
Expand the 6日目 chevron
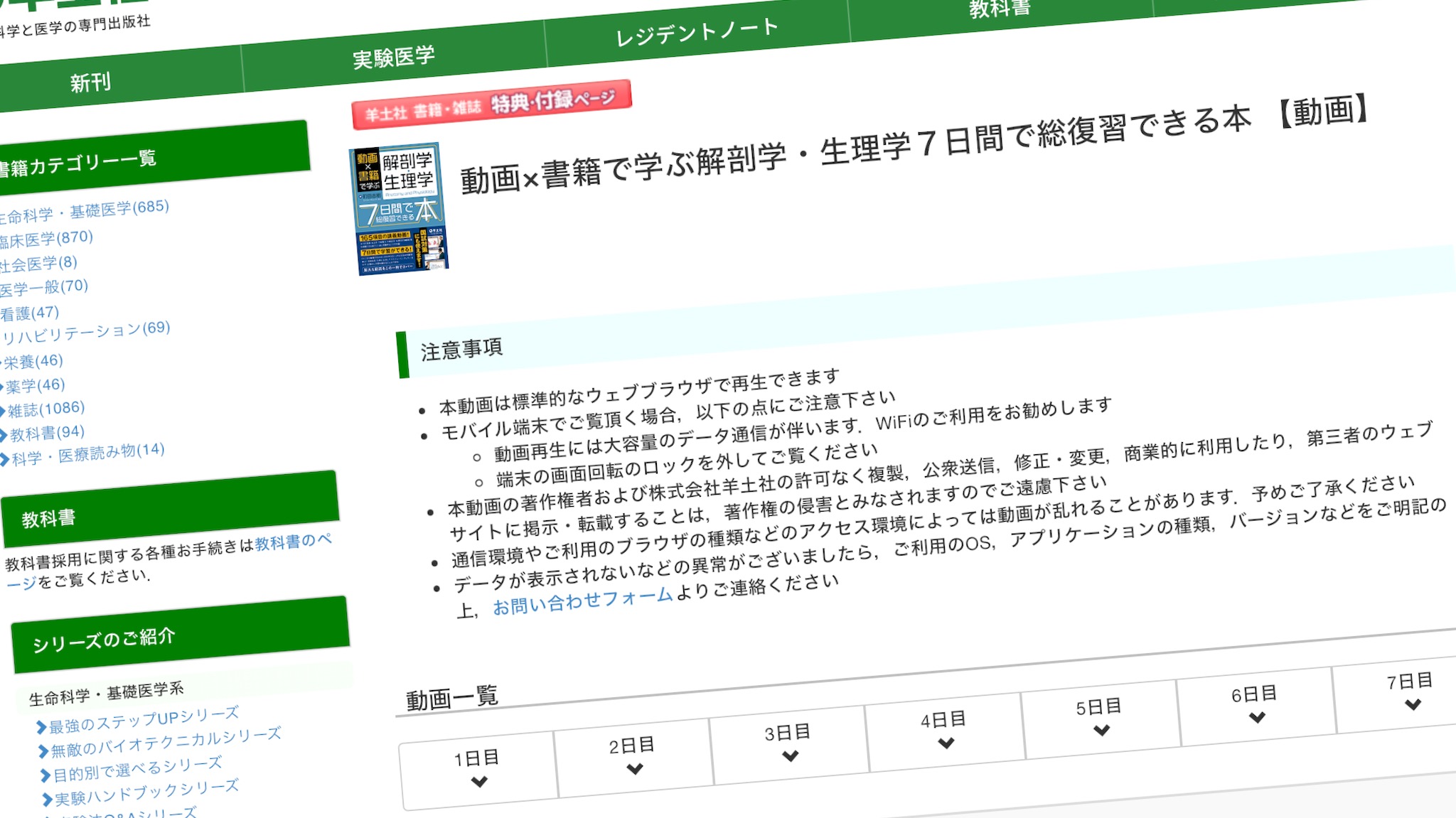[x=1257, y=718]
